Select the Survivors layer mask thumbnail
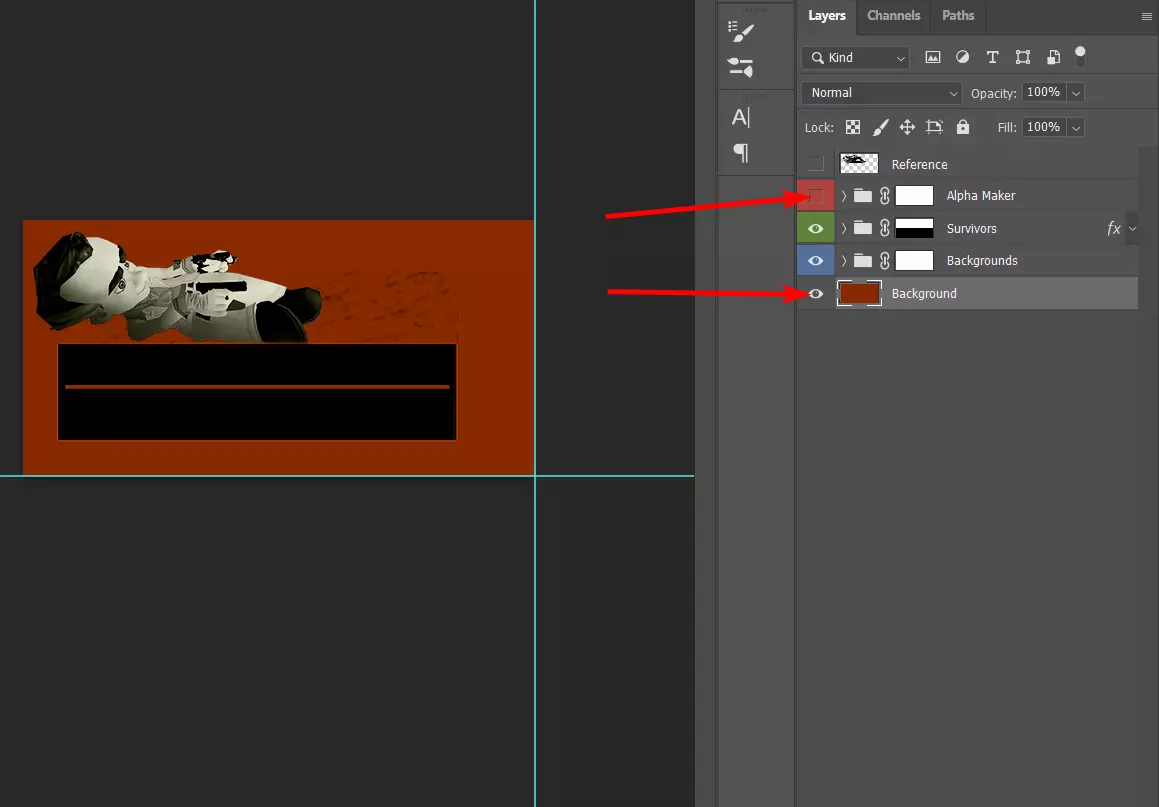Screen dimensions: 1159x807 click(x=914, y=228)
